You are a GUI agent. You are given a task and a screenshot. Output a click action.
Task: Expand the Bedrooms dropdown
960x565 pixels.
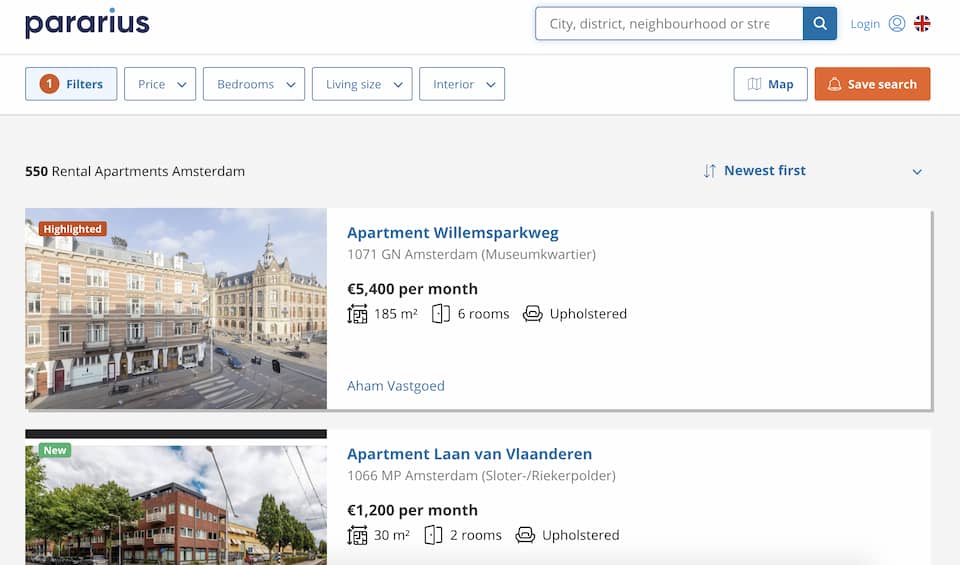(254, 84)
